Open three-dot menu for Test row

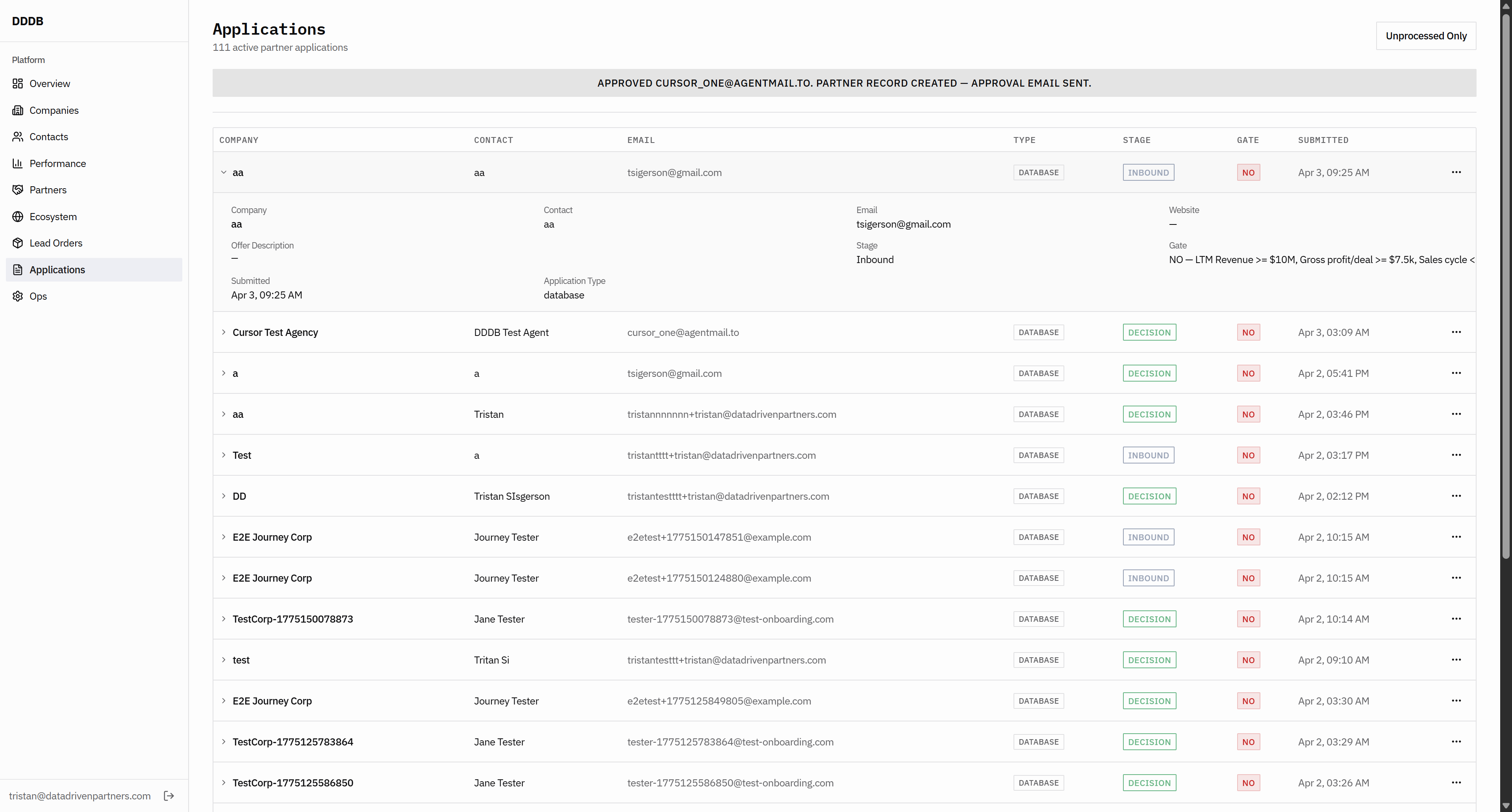click(1456, 455)
